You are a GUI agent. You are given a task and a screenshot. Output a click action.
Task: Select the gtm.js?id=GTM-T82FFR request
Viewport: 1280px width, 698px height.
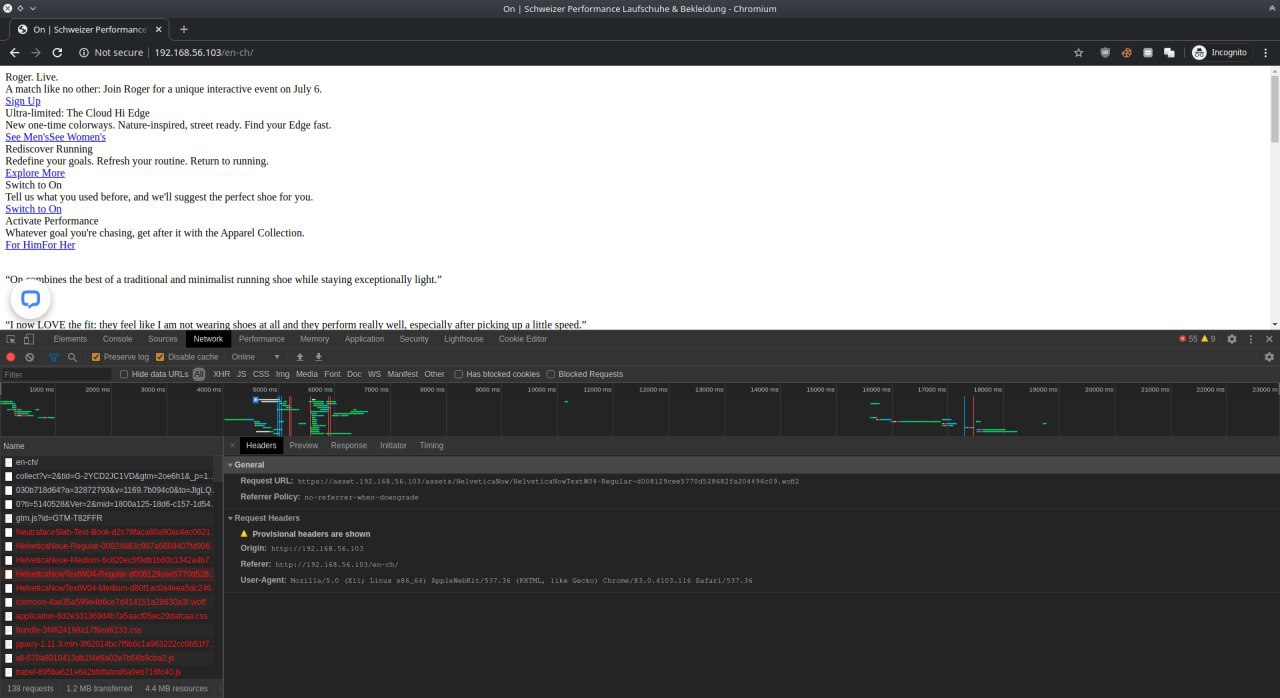point(112,518)
